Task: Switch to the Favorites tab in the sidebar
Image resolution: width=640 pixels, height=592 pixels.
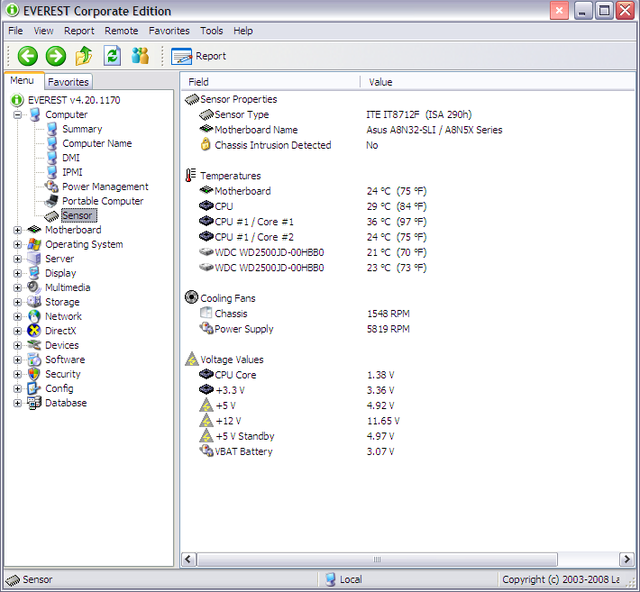Action: tap(68, 82)
